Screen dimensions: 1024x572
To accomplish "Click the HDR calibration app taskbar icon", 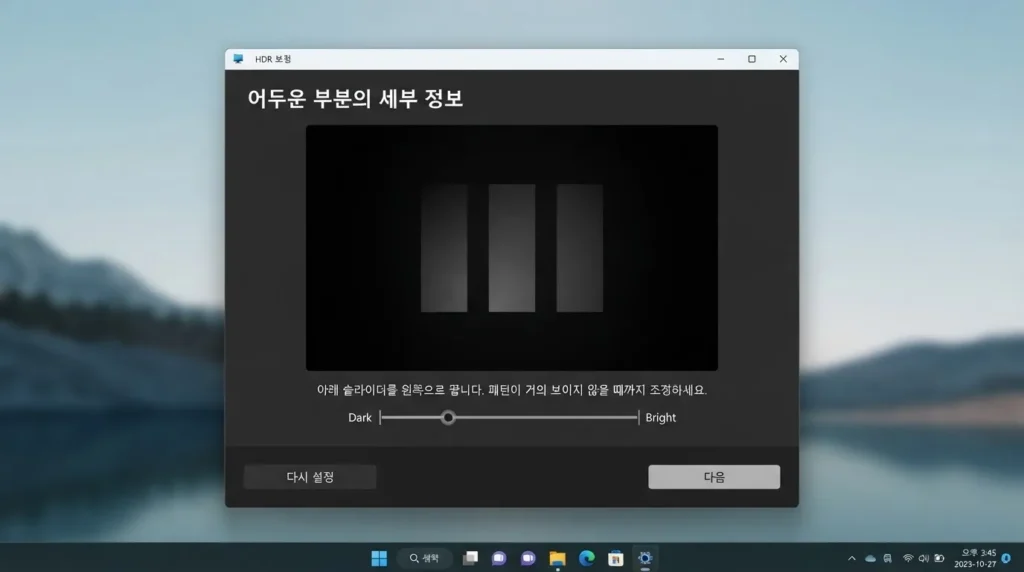I will click(x=645, y=558).
